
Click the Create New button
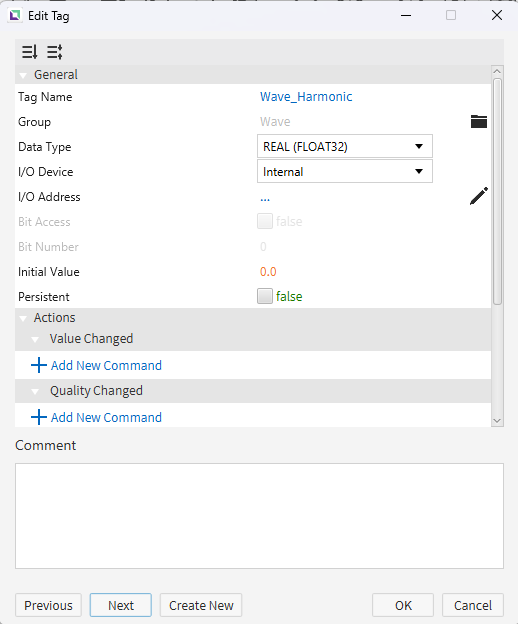click(x=201, y=605)
